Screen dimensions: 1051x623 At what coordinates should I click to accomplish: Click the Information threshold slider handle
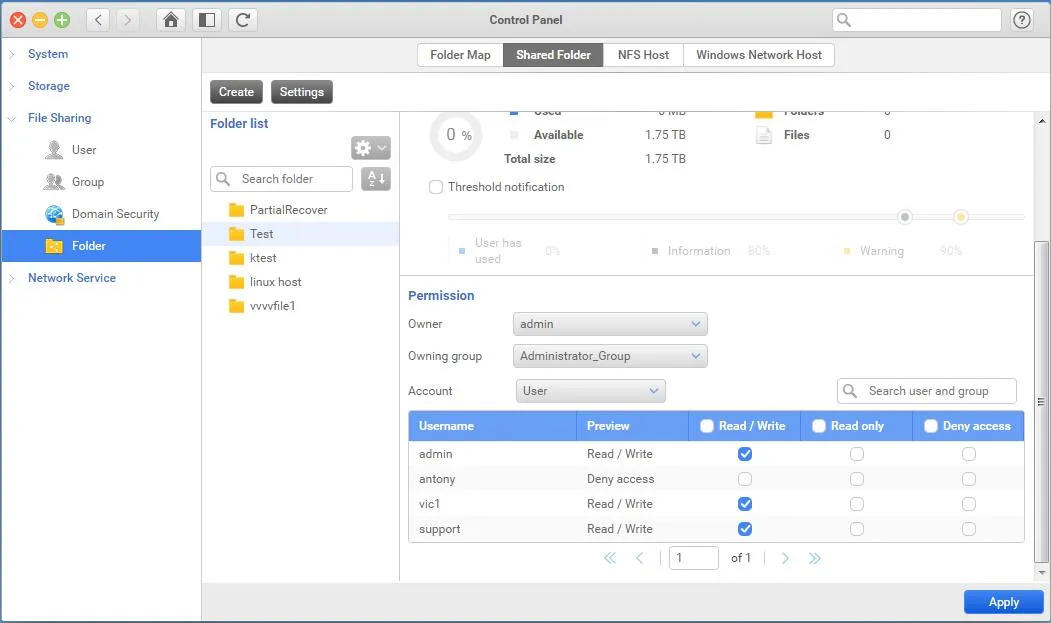tap(905, 217)
